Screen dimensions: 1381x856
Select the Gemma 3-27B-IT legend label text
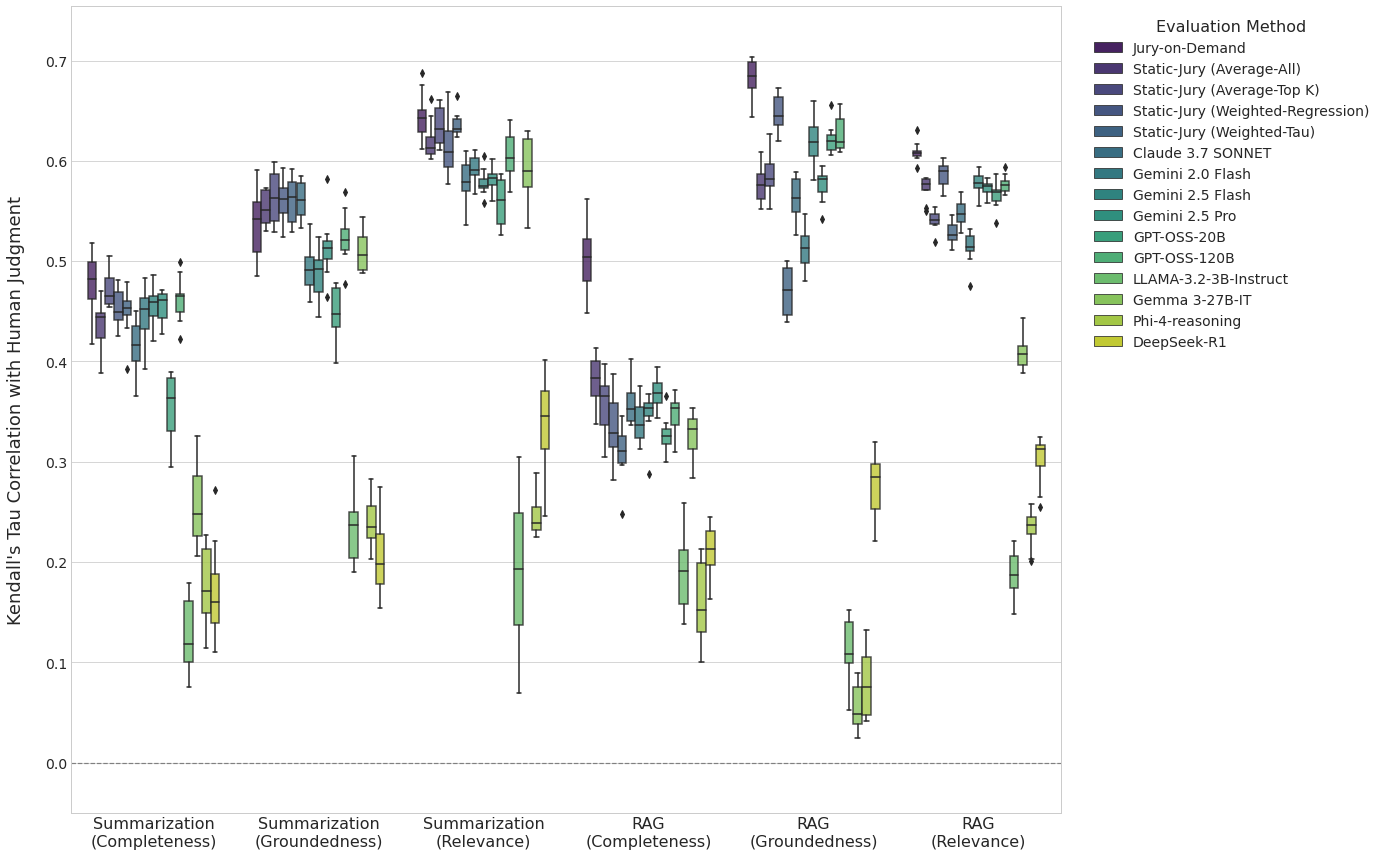pos(1191,300)
